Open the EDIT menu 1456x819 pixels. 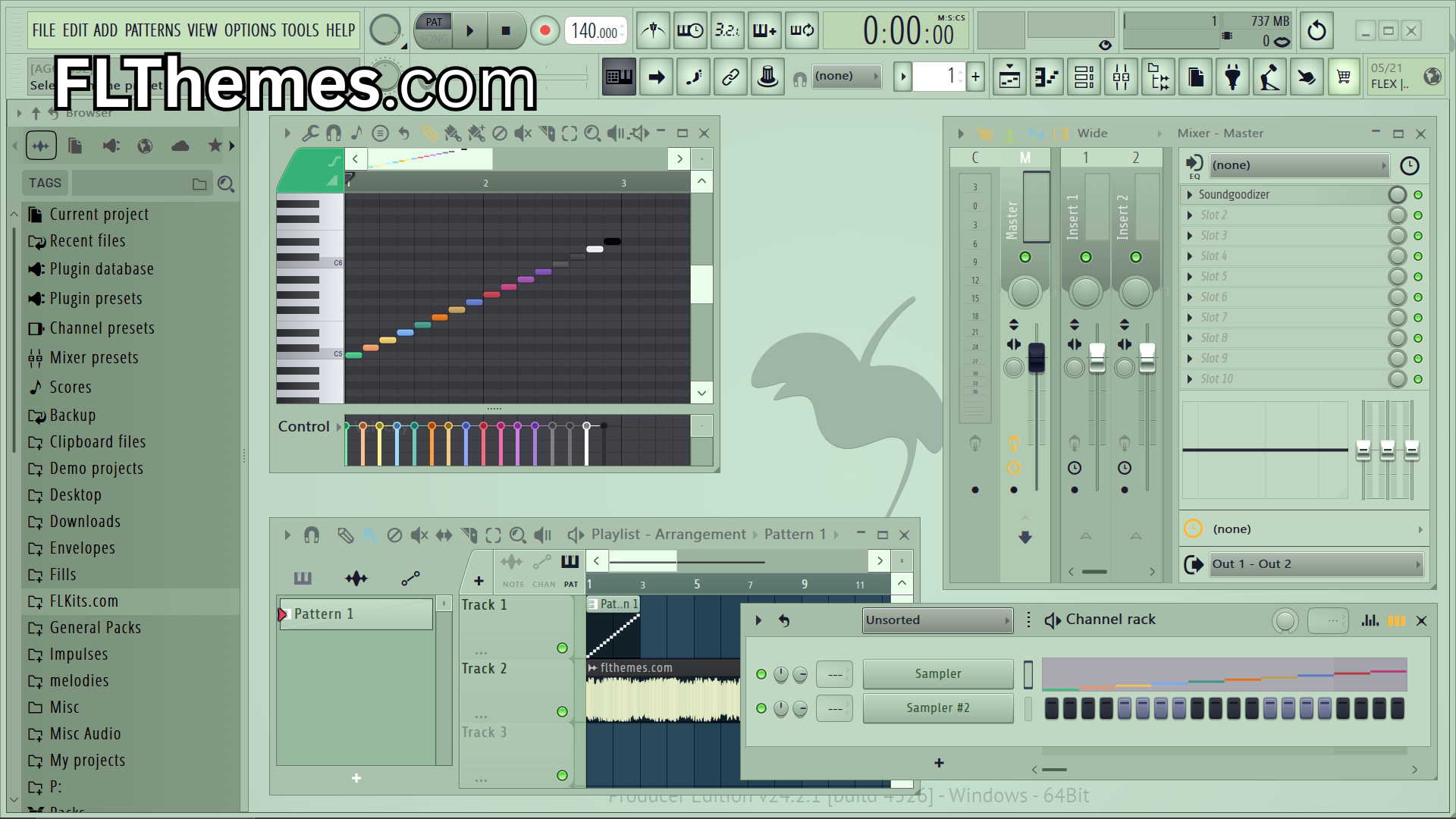tap(75, 30)
